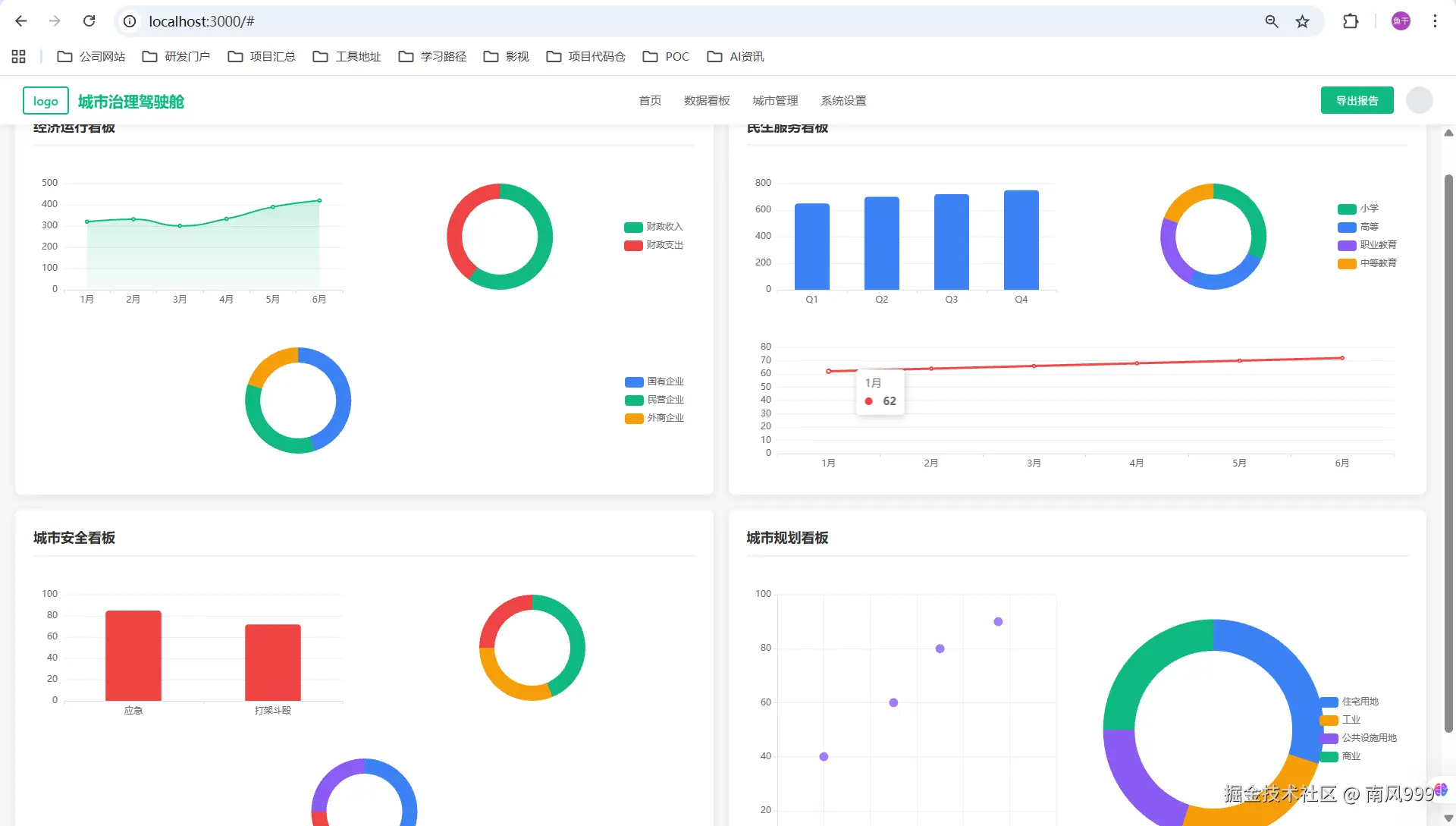Image resolution: width=1456 pixels, height=826 pixels.
Task: Toggle the 财政收入 legend item
Action: [x=654, y=227]
